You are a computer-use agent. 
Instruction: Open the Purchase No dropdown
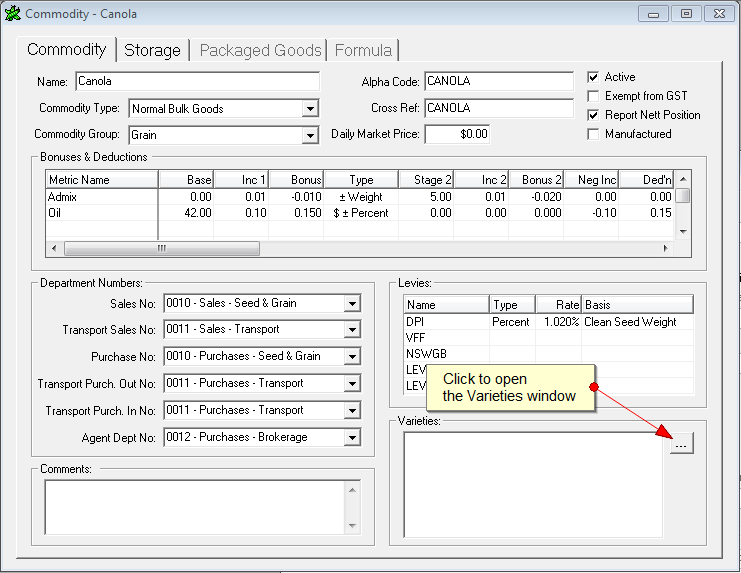click(351, 357)
